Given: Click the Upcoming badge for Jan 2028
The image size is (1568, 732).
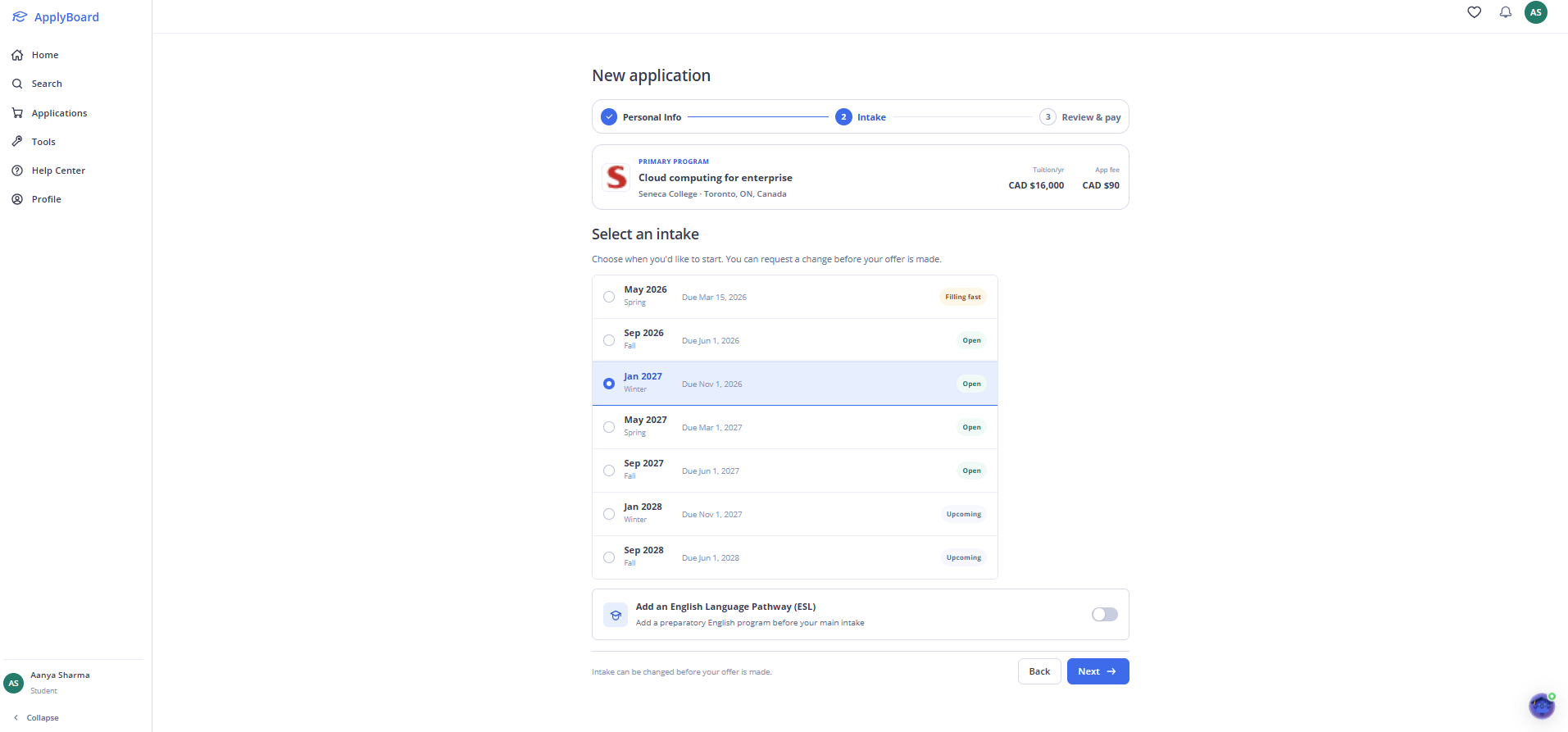Looking at the screenshot, I should [x=963, y=514].
